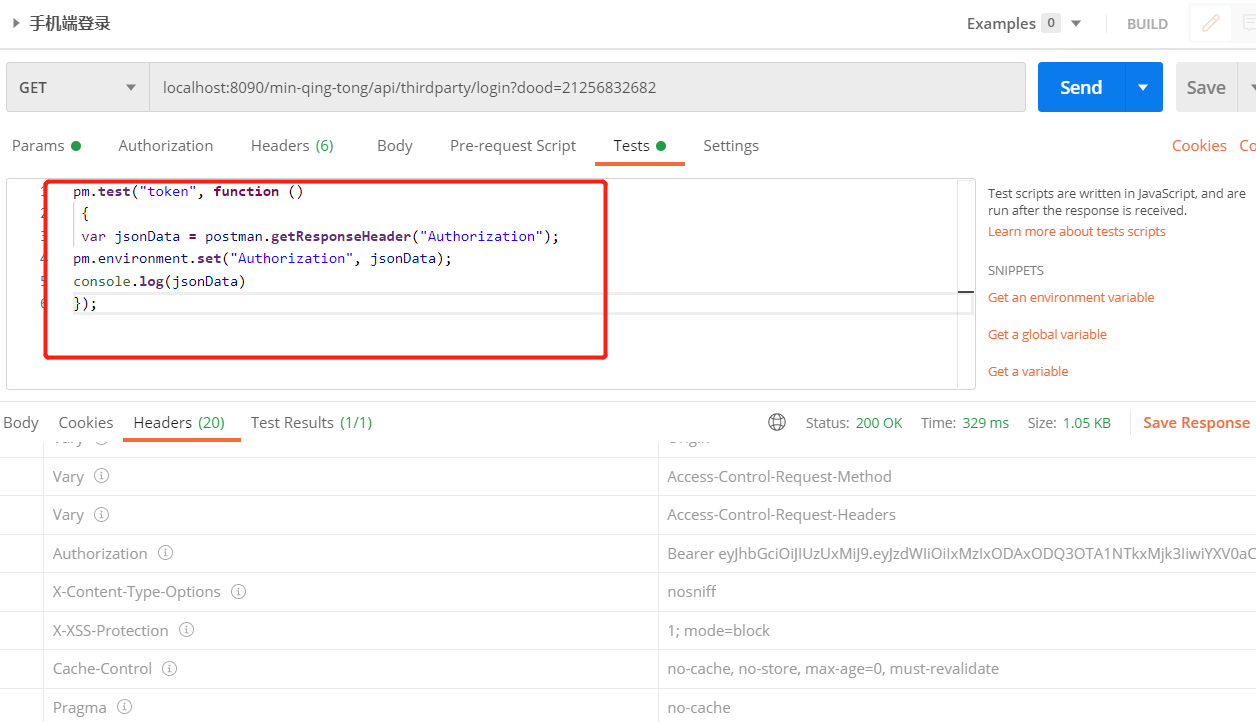Click the info icon beside X-XSS-Protection
Screen dimensions: 1256x722
[x=186, y=630]
